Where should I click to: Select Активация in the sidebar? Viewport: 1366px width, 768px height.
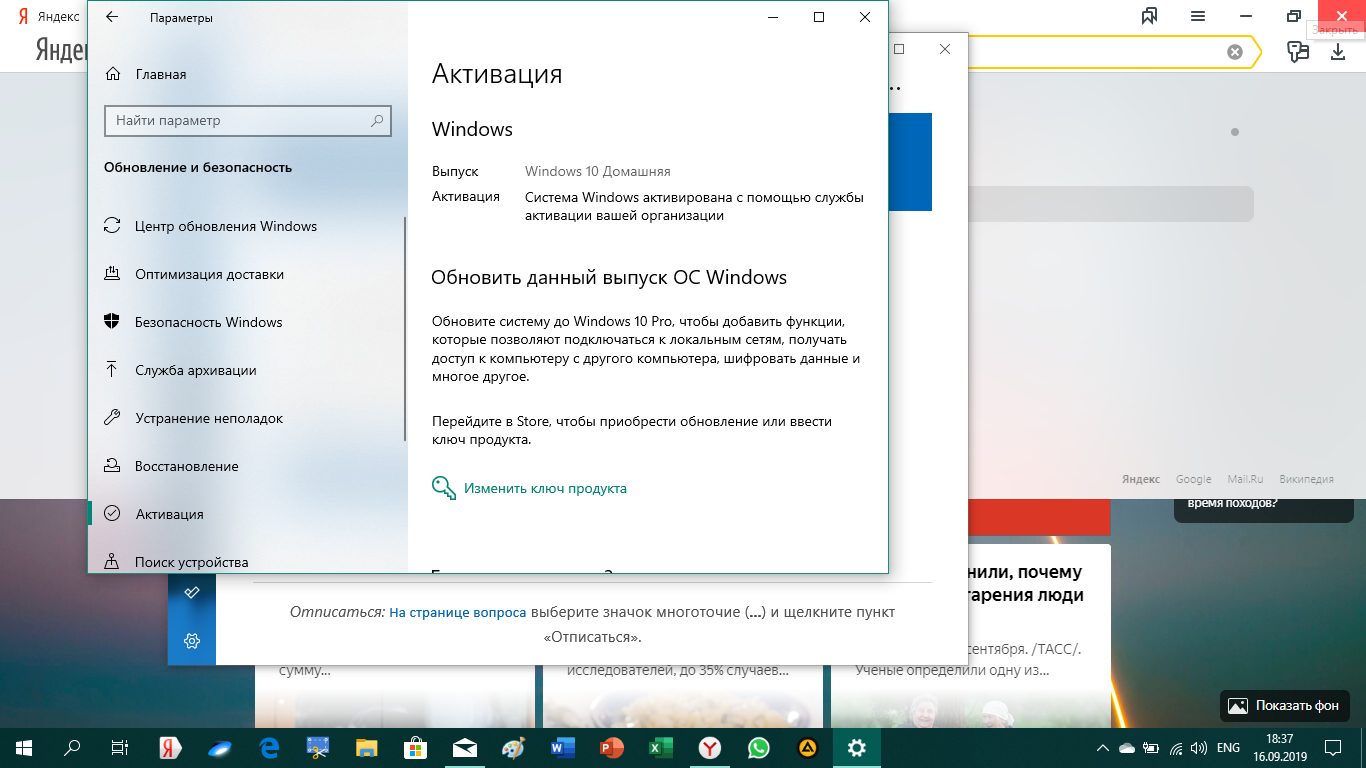pyautogui.click(x=247, y=514)
